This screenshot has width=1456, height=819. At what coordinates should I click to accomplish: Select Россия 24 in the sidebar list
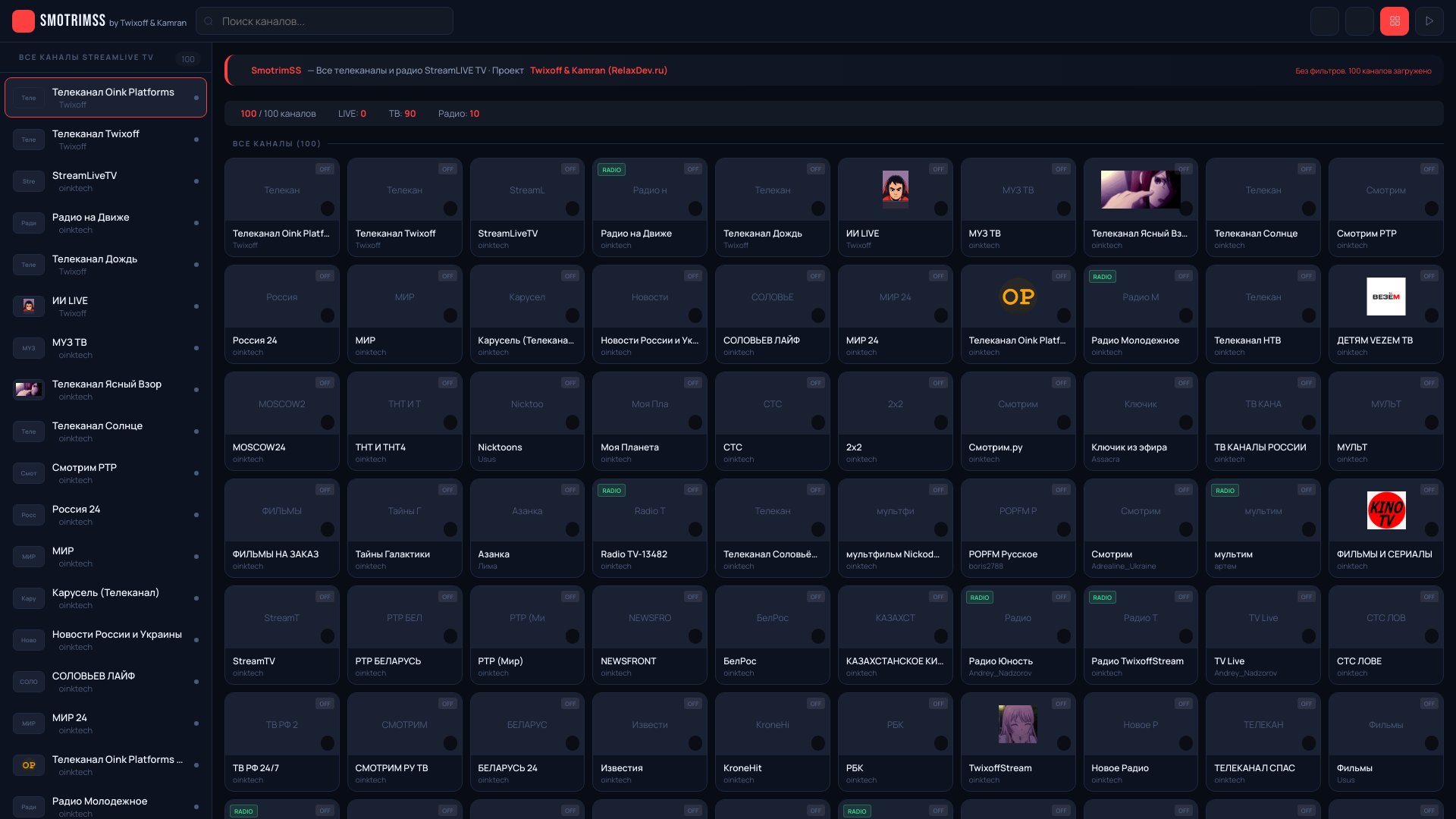106,515
